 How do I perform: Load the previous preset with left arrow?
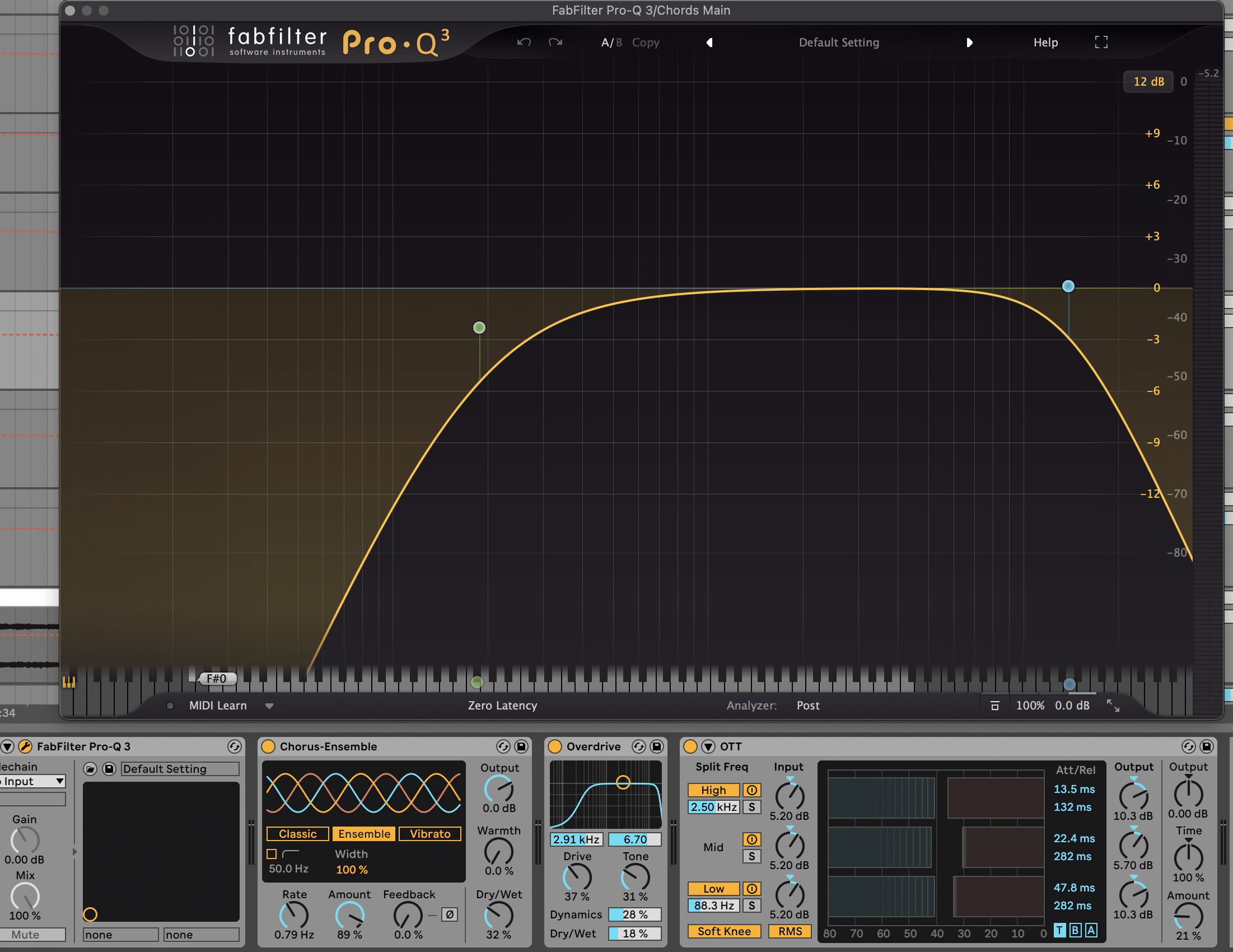709,43
